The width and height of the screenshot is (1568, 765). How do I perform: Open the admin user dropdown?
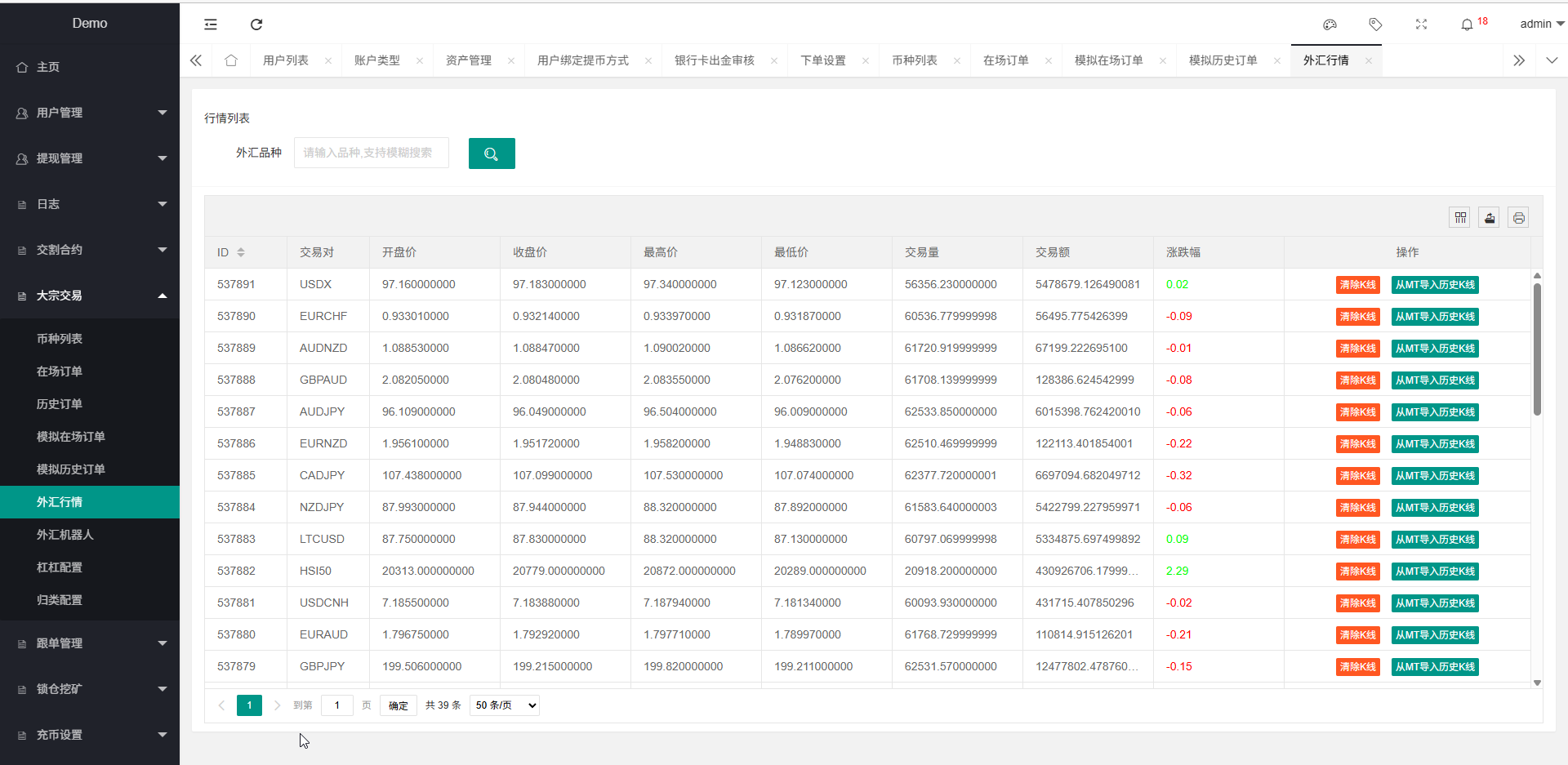click(x=1541, y=24)
